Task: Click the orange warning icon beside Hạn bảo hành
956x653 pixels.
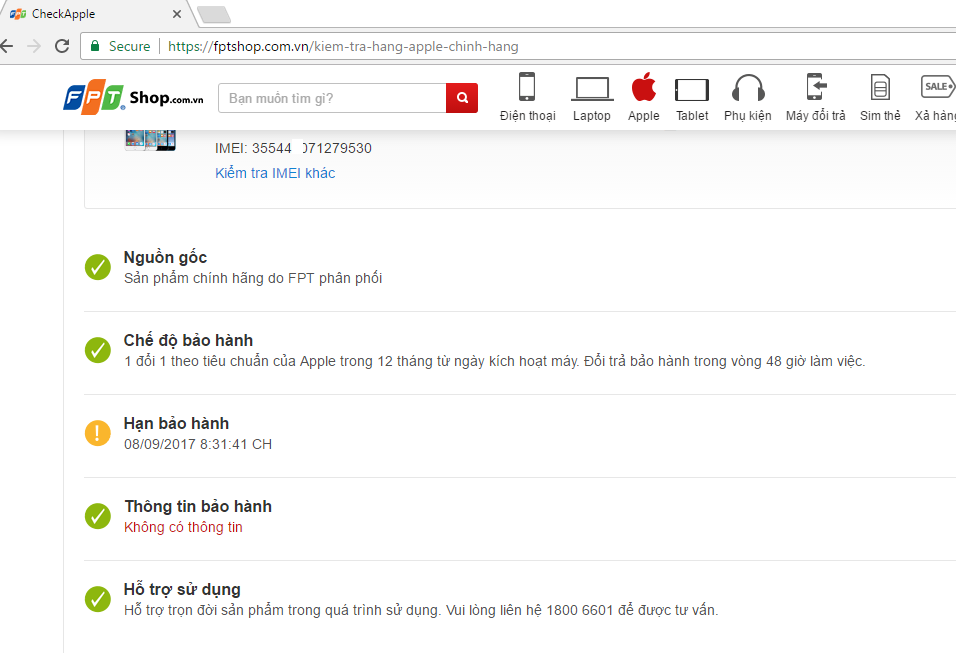Action: coord(98,433)
